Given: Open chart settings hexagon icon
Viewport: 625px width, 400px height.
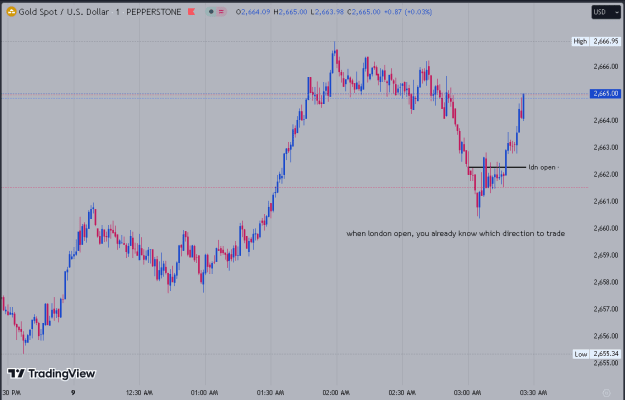Looking at the screenshot, I should click(x=606, y=393).
